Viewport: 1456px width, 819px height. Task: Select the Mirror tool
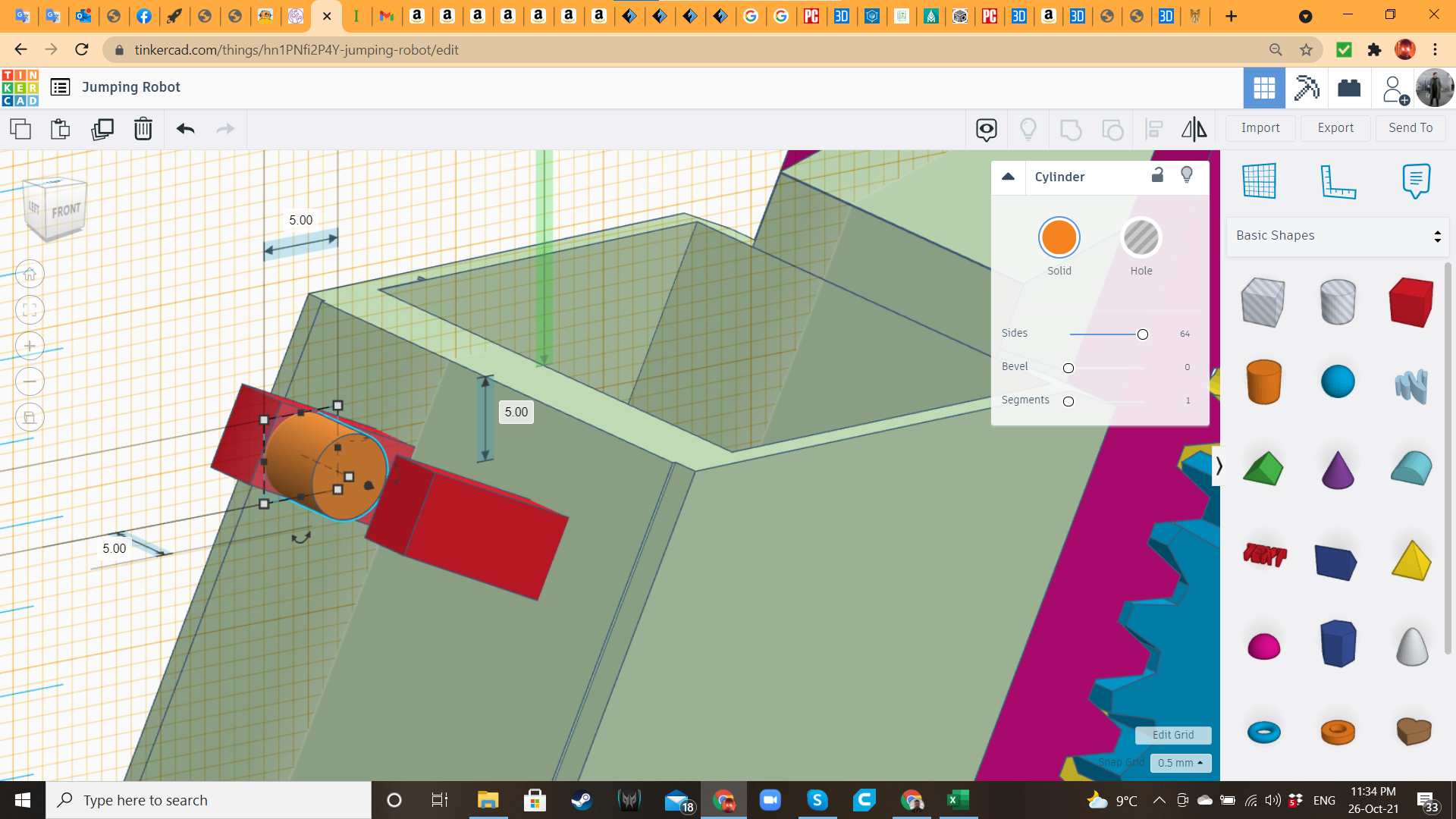(x=1193, y=129)
